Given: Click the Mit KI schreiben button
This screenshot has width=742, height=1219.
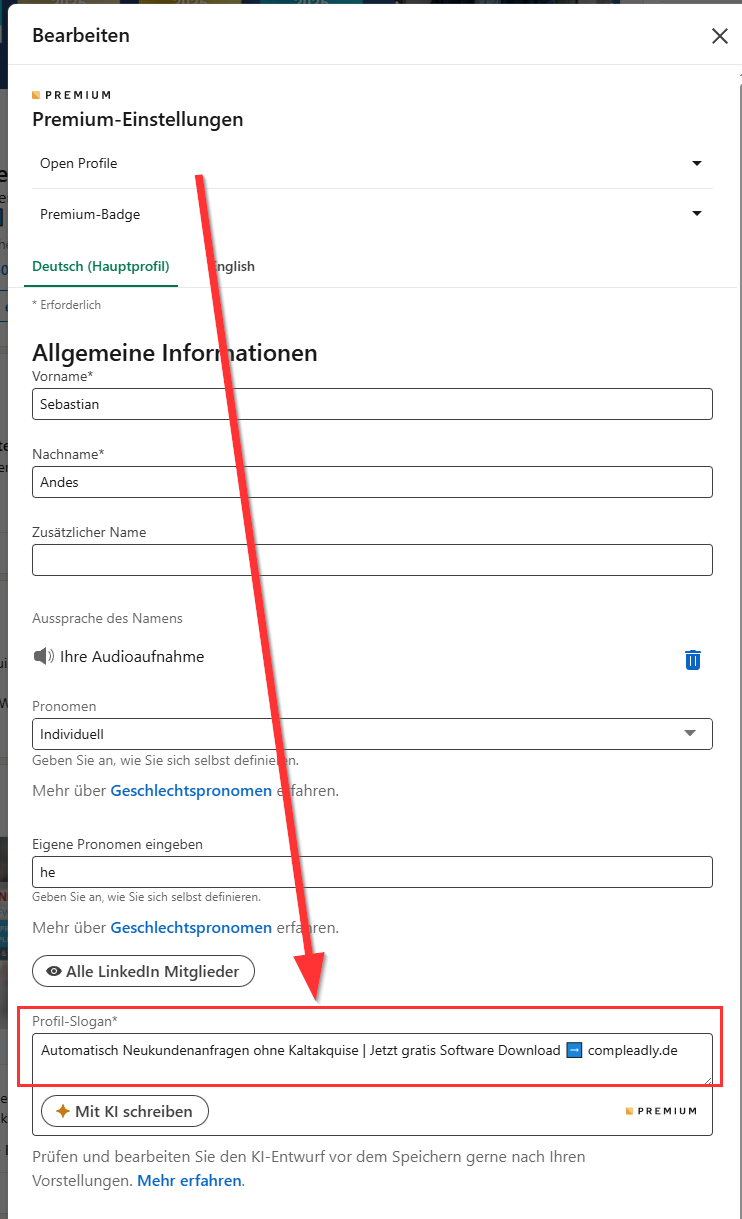Looking at the screenshot, I should pos(124,1111).
